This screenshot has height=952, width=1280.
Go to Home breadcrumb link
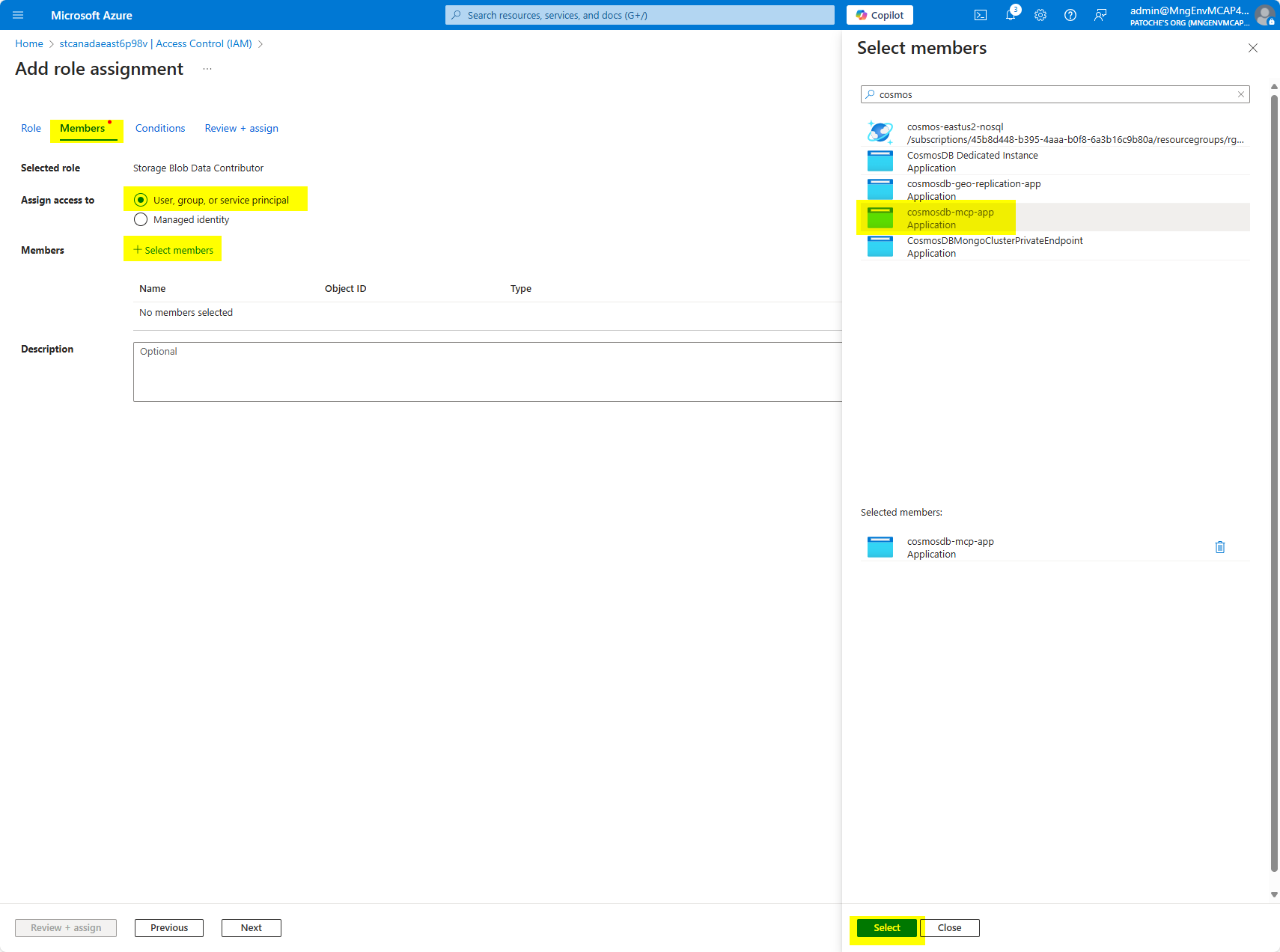tap(29, 43)
